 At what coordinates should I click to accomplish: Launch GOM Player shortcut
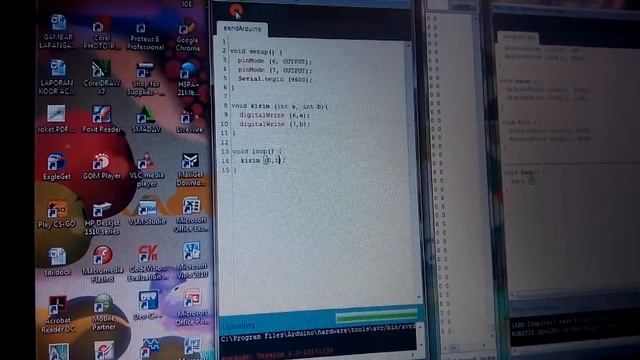click(x=102, y=166)
